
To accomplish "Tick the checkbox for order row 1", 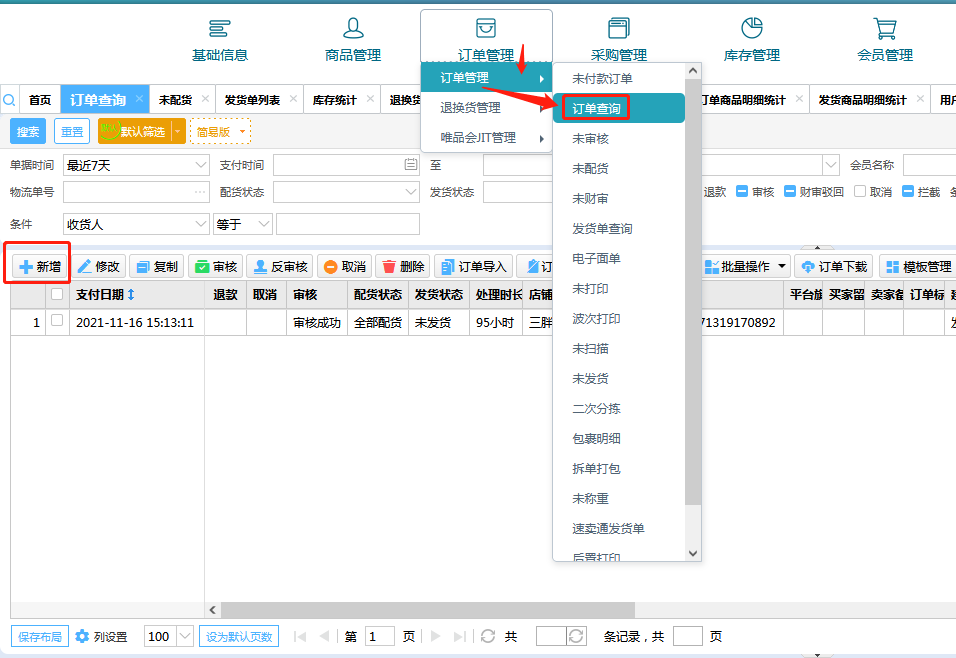I will [57, 321].
